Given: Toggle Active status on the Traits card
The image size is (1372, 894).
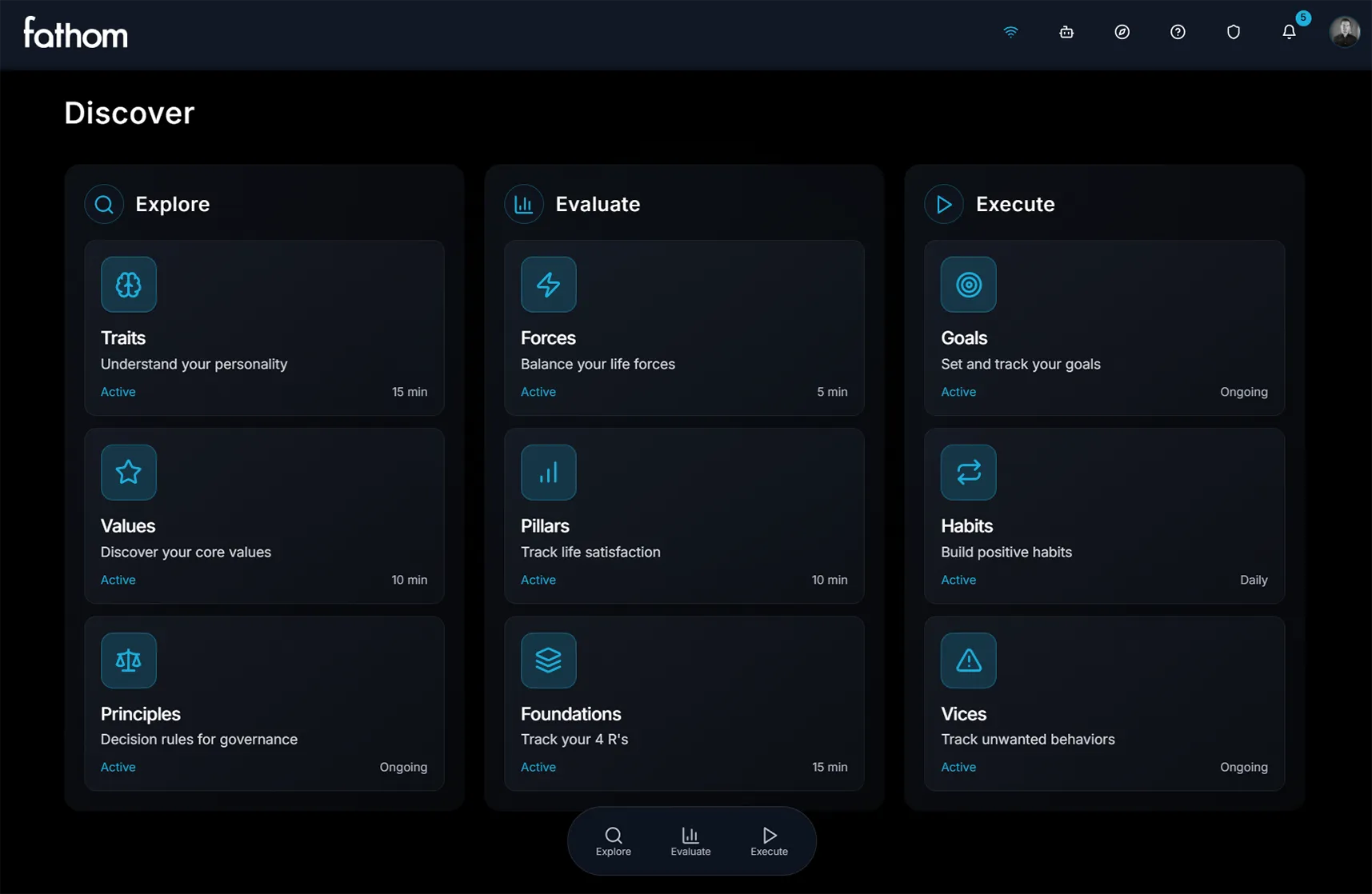Looking at the screenshot, I should point(118,392).
